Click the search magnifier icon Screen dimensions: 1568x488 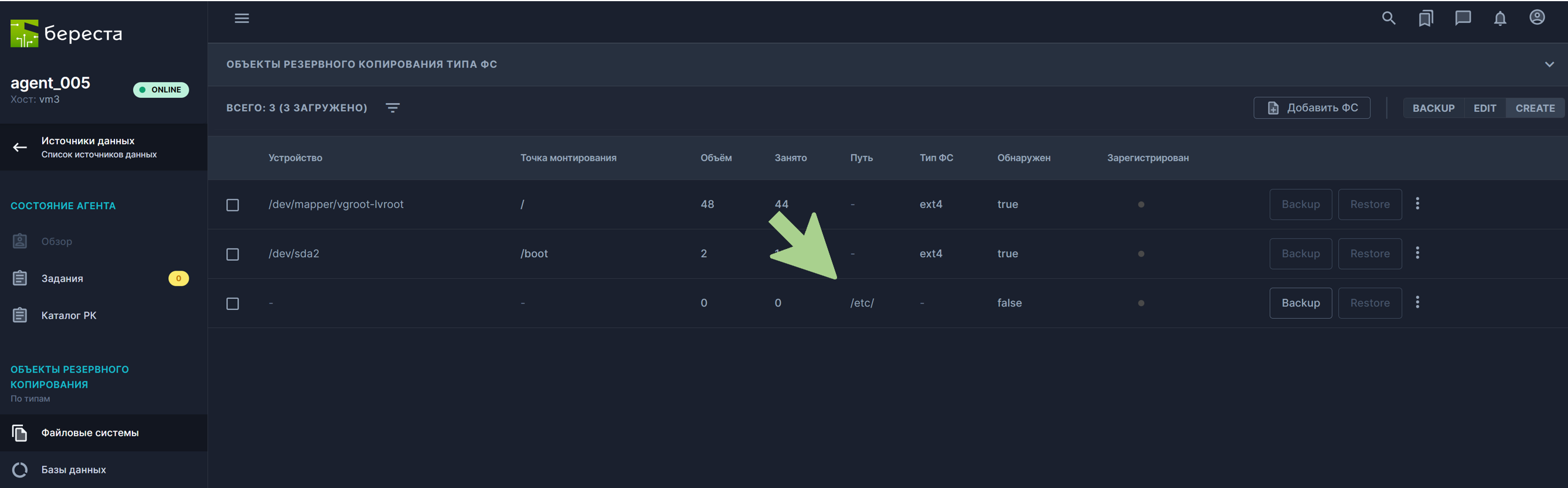(1388, 18)
